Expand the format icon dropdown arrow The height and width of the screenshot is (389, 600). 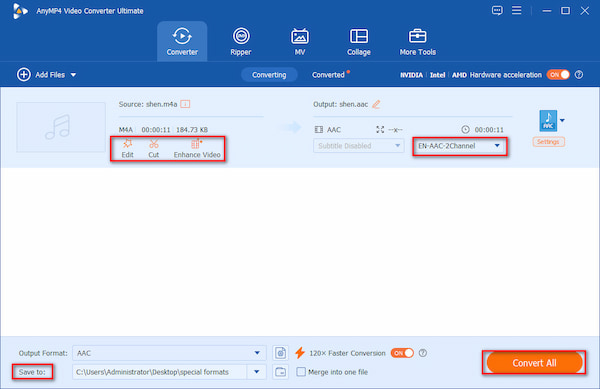pyautogui.click(x=562, y=120)
